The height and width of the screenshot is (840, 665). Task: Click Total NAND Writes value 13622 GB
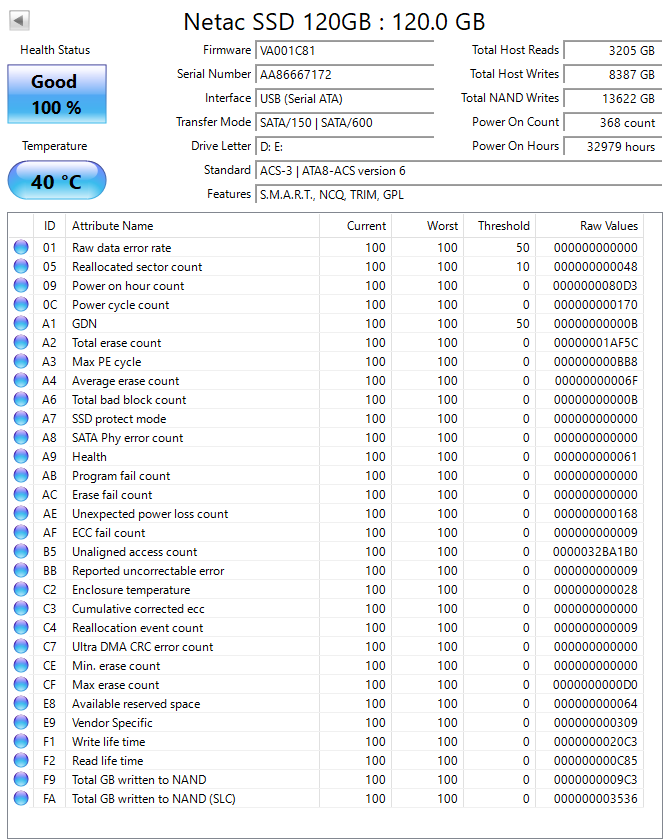[x=613, y=99]
